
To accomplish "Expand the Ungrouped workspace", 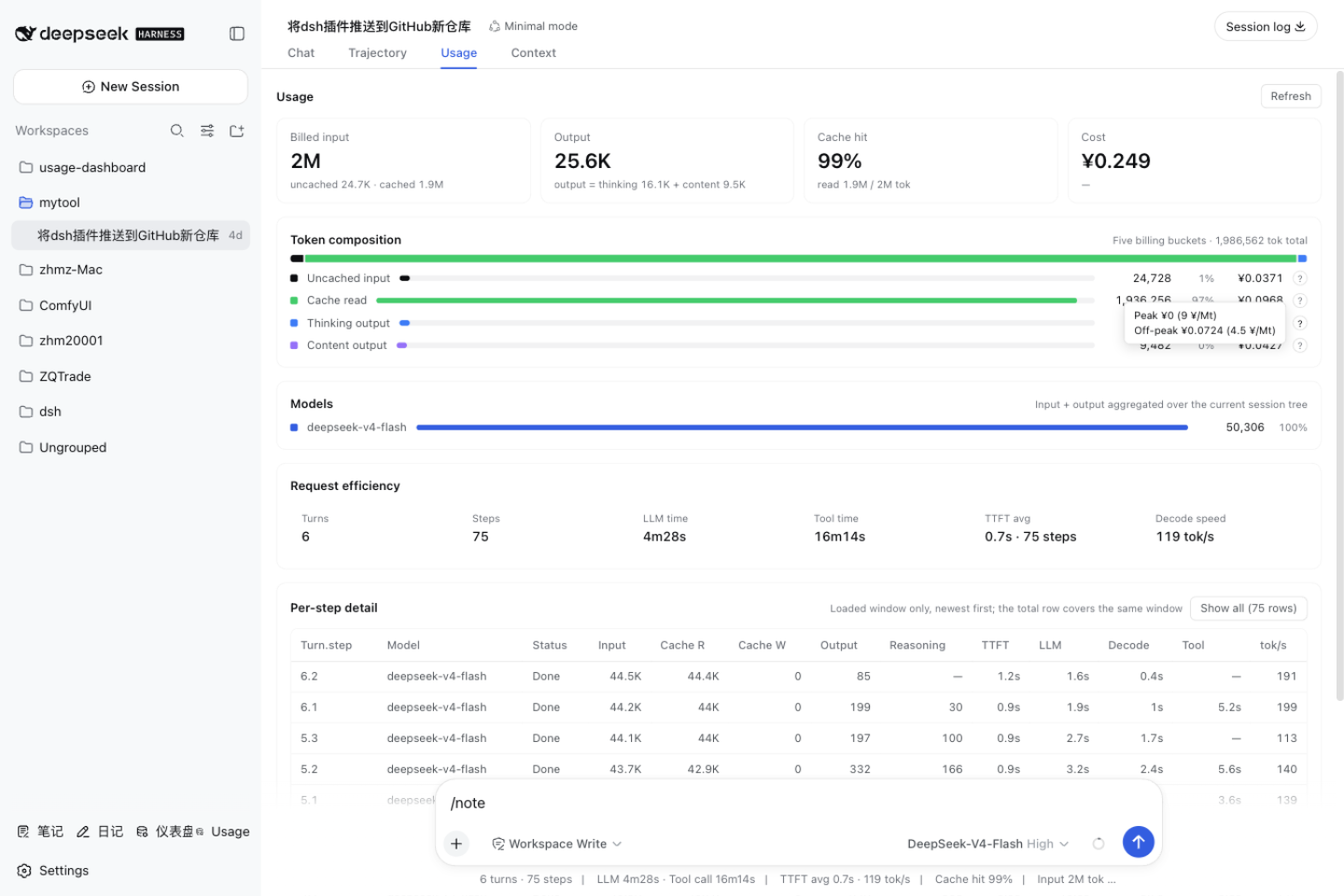I will click(x=131, y=447).
